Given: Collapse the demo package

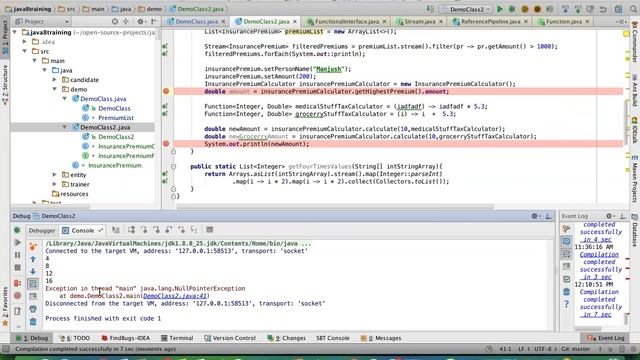Looking at the screenshot, I should [54, 89].
